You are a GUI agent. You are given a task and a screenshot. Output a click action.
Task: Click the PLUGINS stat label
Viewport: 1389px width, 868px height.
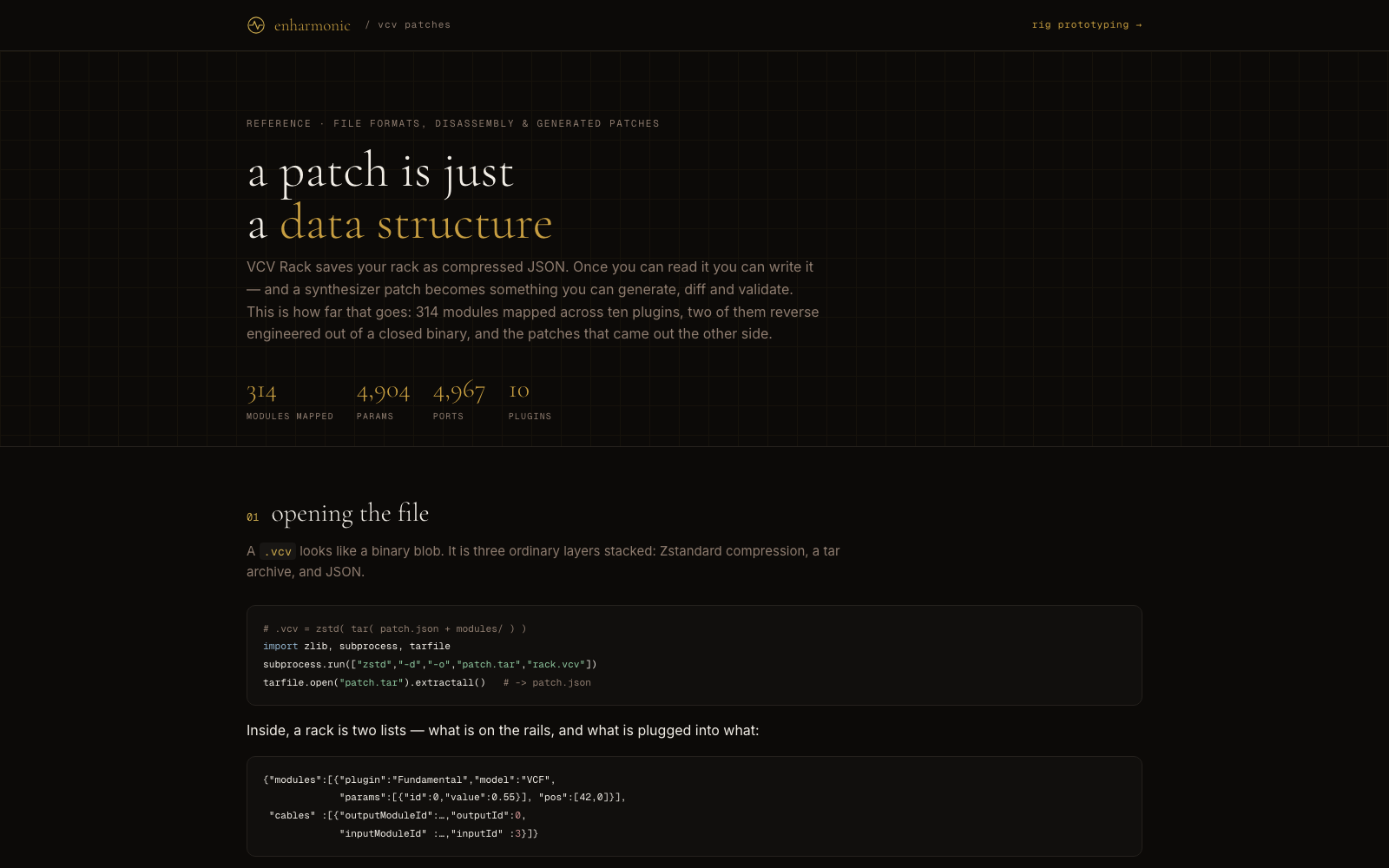530,417
